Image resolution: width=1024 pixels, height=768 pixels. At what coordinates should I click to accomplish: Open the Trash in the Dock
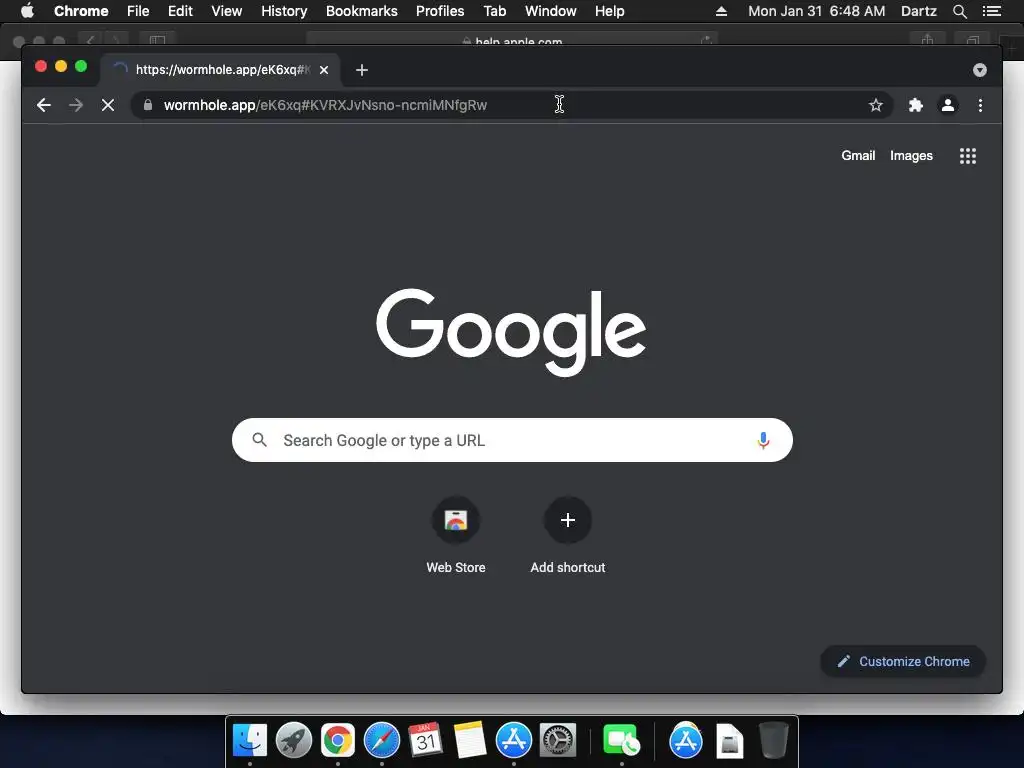[x=774, y=741]
